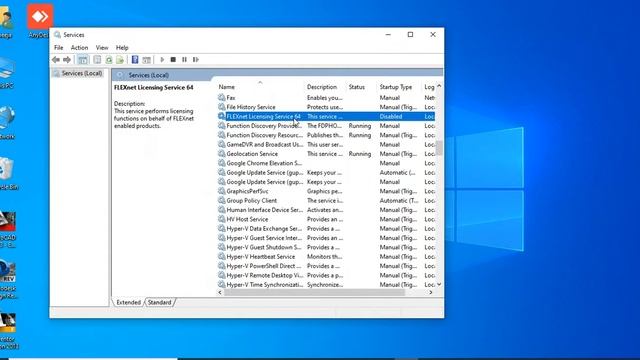Screen dimensions: 640x360
Task: Select the first Google Update Service (gupdate) row
Action: [326, 173]
